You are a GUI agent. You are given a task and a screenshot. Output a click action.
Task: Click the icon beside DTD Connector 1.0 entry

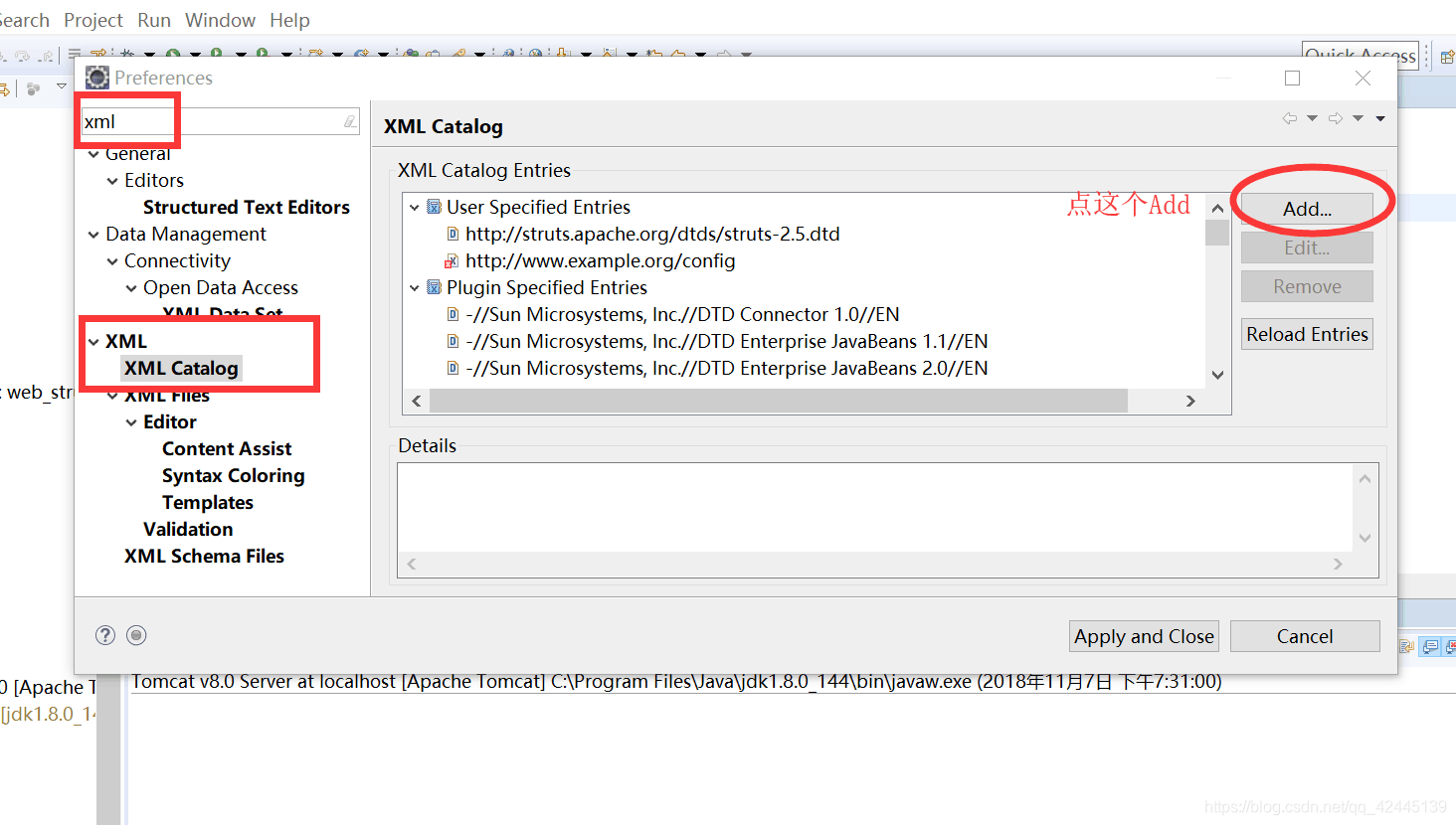(454, 314)
